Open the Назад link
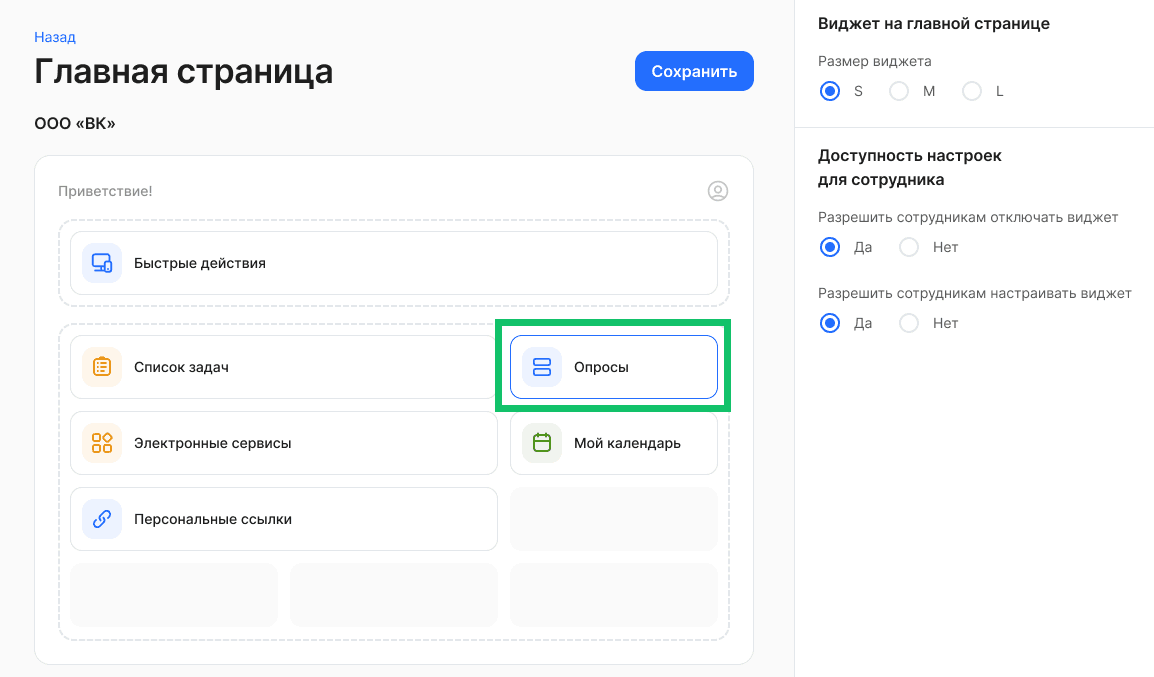The height and width of the screenshot is (677, 1154). (54, 36)
